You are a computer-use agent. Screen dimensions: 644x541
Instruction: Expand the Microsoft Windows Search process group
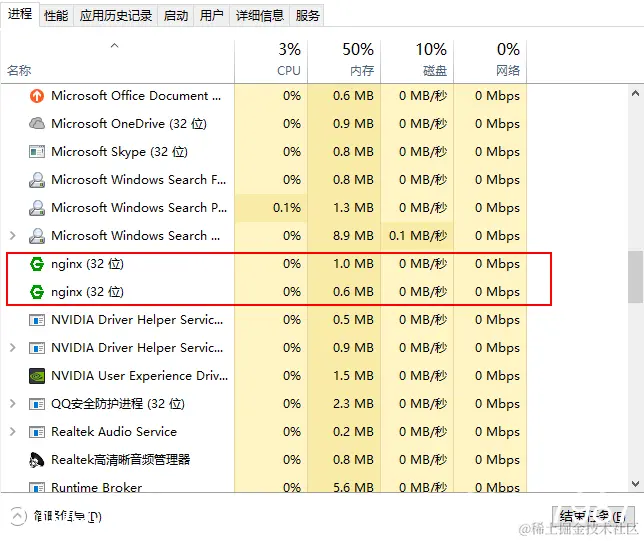click(13, 236)
